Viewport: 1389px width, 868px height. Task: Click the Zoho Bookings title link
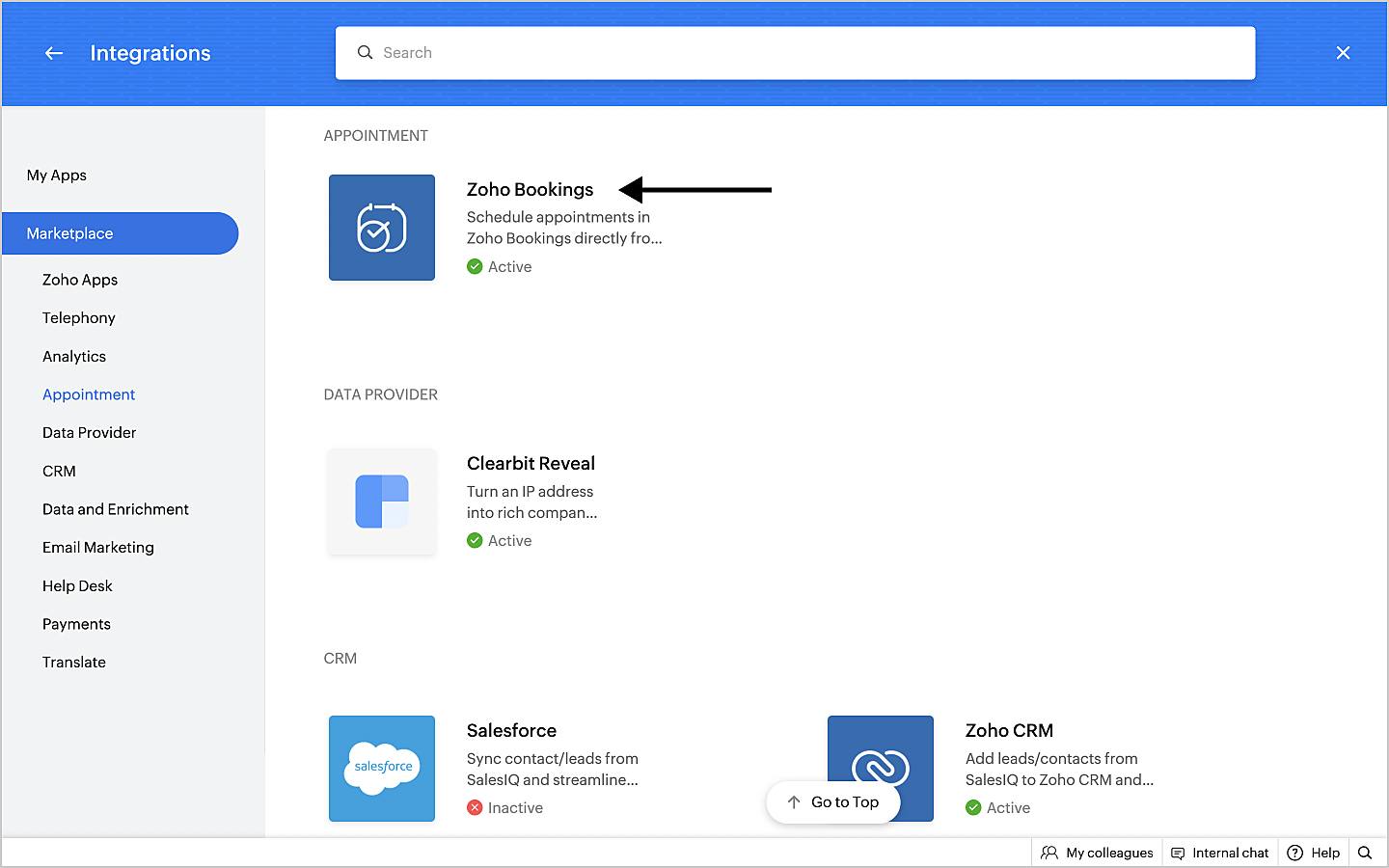(530, 190)
